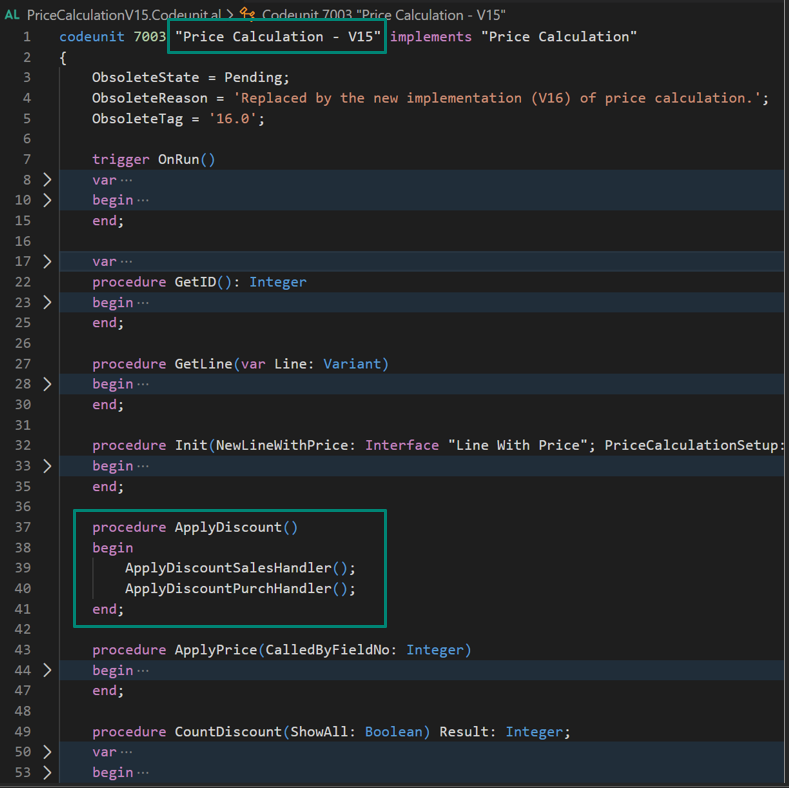Expand CountDiscount begin block at line 53

pos(47,772)
